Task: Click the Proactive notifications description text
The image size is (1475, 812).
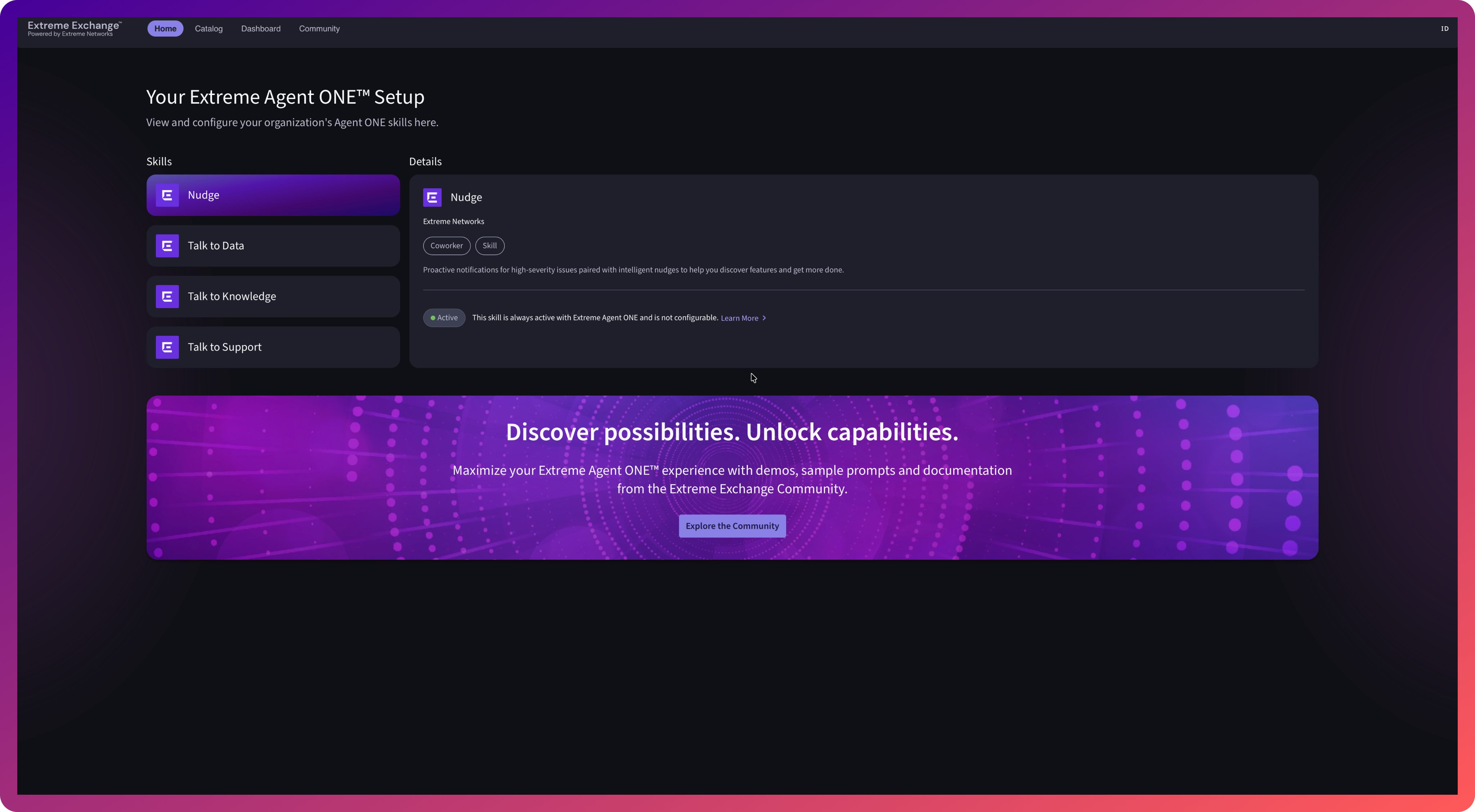Action: 633,270
